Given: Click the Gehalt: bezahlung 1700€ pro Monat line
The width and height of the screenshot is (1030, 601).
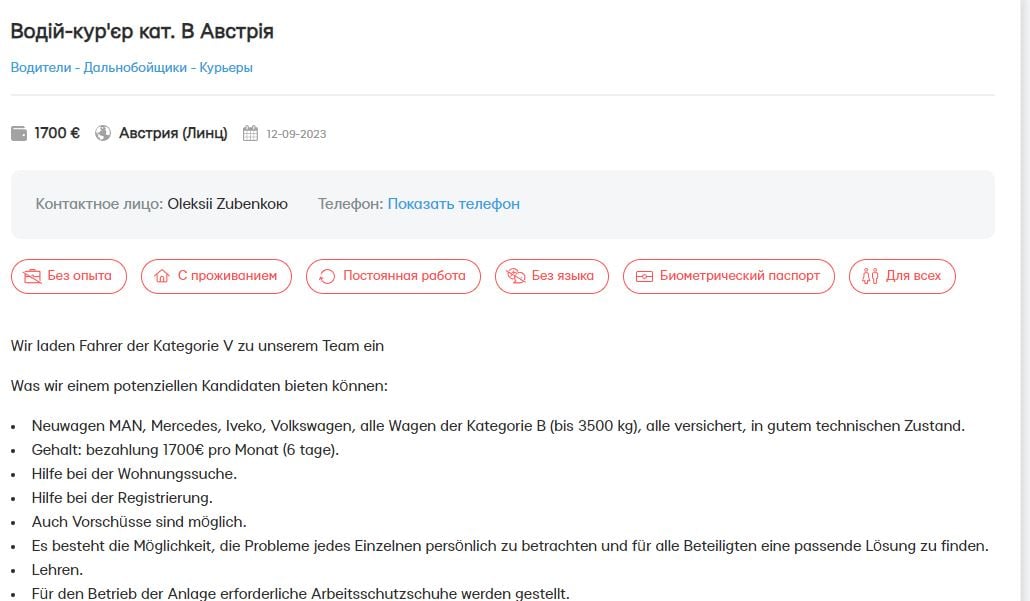Looking at the screenshot, I should coord(185,450).
